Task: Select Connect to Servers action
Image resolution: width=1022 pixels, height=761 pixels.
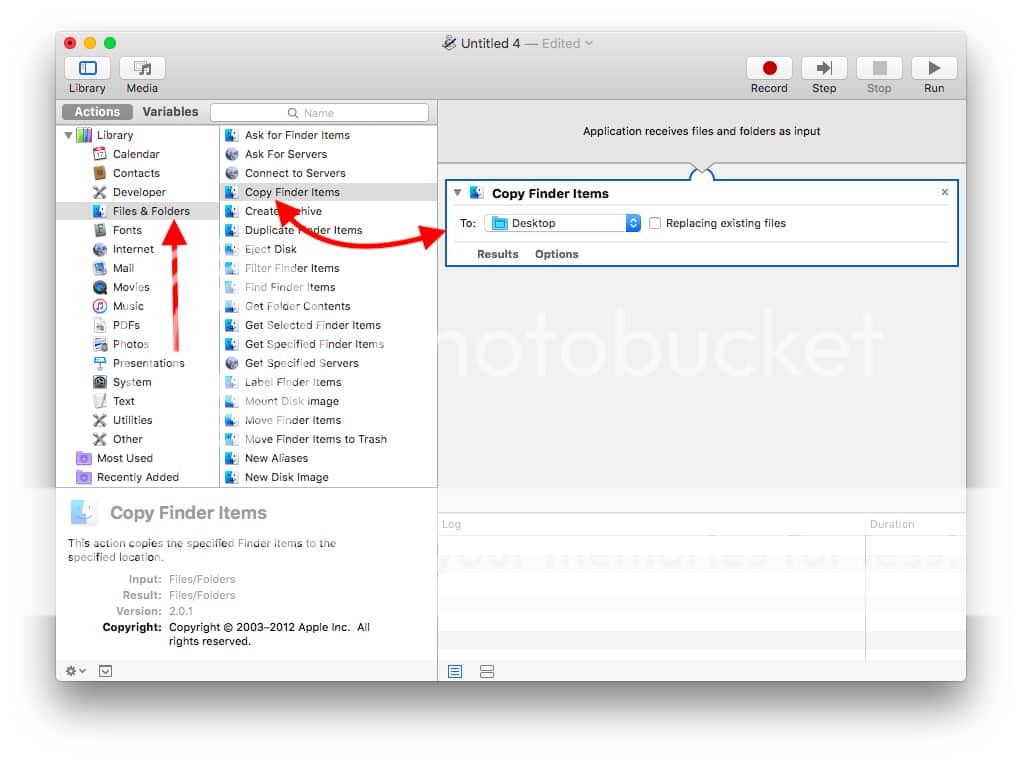Action: (328, 173)
